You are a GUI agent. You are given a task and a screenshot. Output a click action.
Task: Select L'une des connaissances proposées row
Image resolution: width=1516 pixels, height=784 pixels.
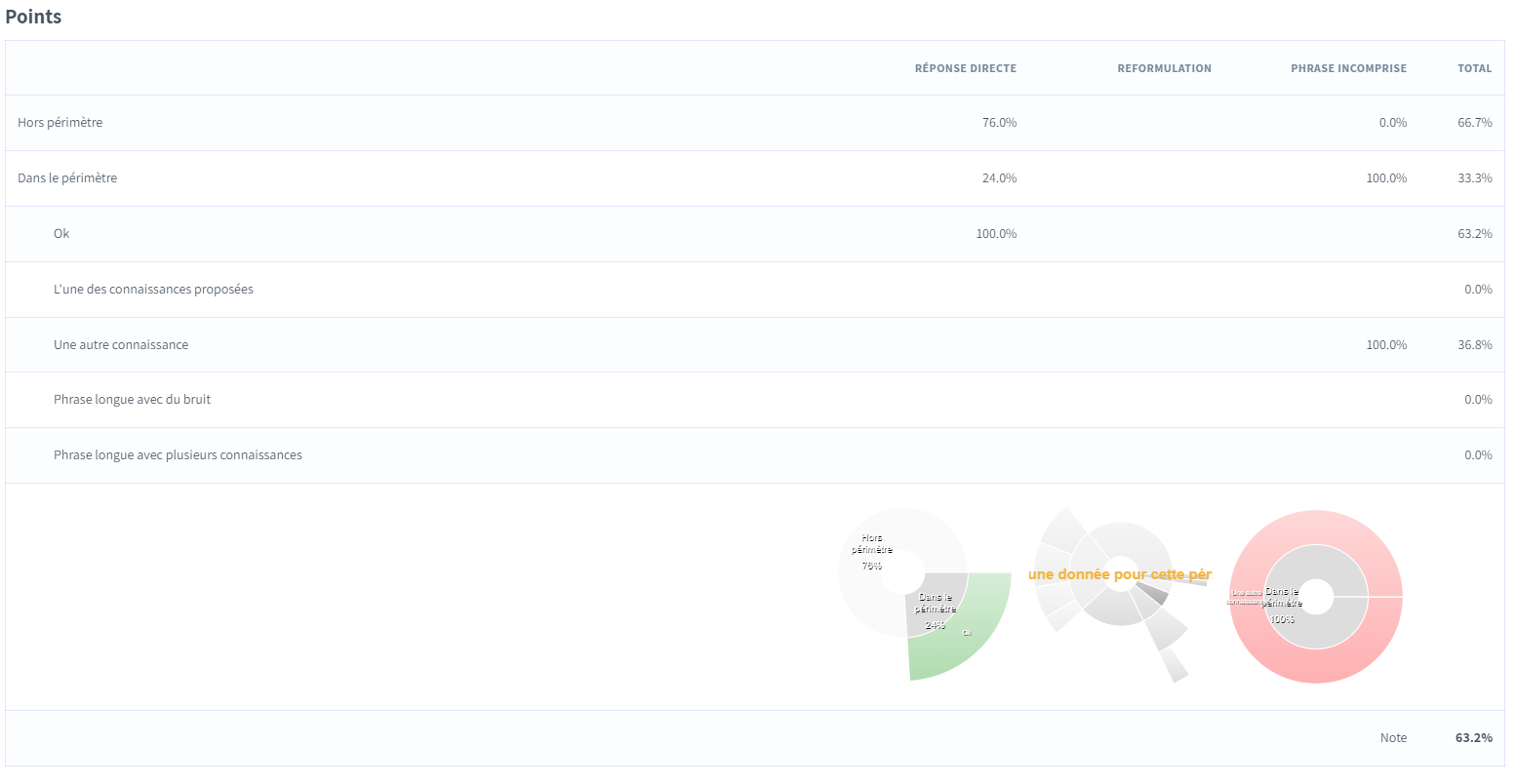tap(153, 290)
